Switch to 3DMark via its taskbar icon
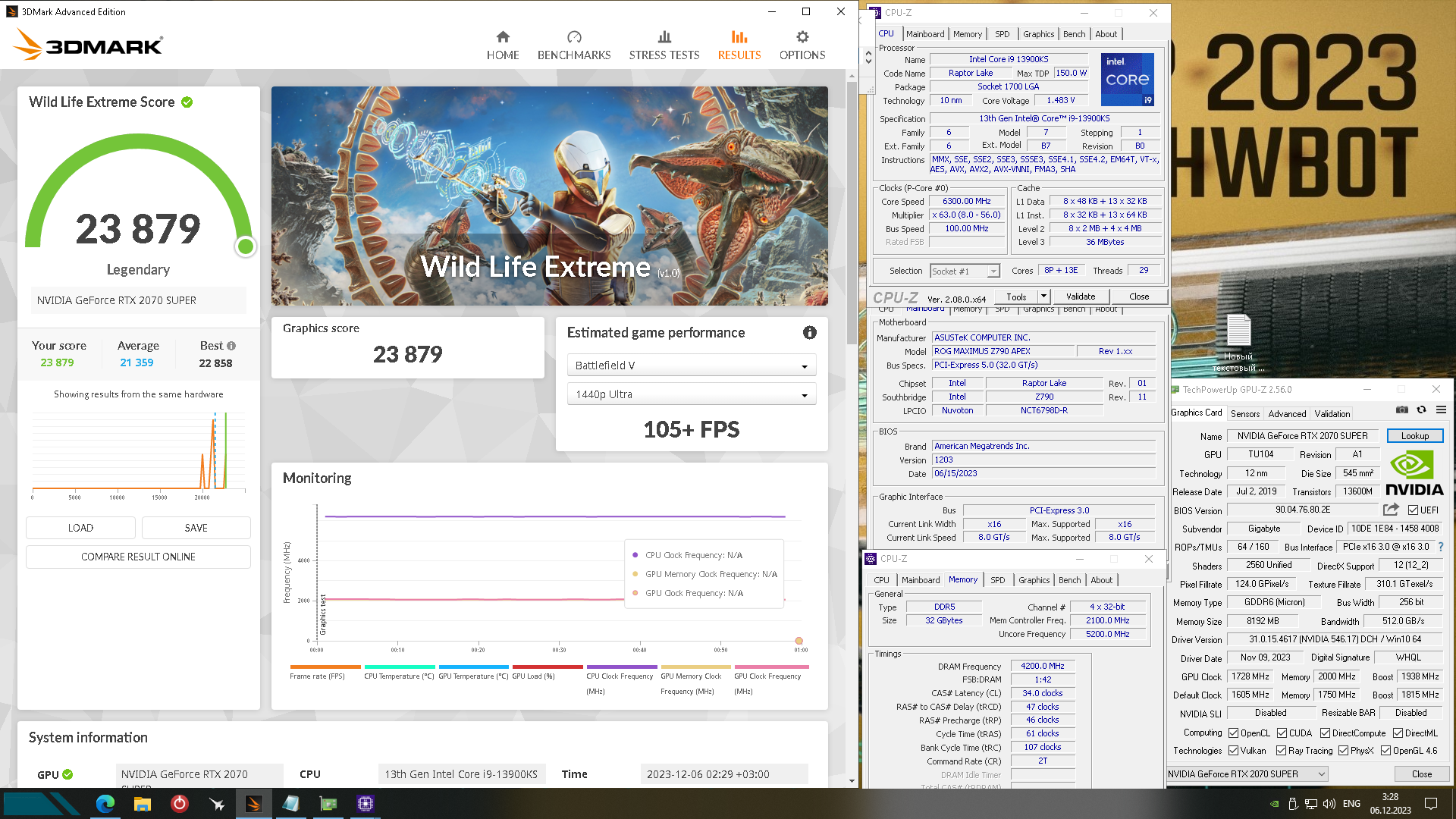This screenshot has height=819, width=1456. [254, 804]
